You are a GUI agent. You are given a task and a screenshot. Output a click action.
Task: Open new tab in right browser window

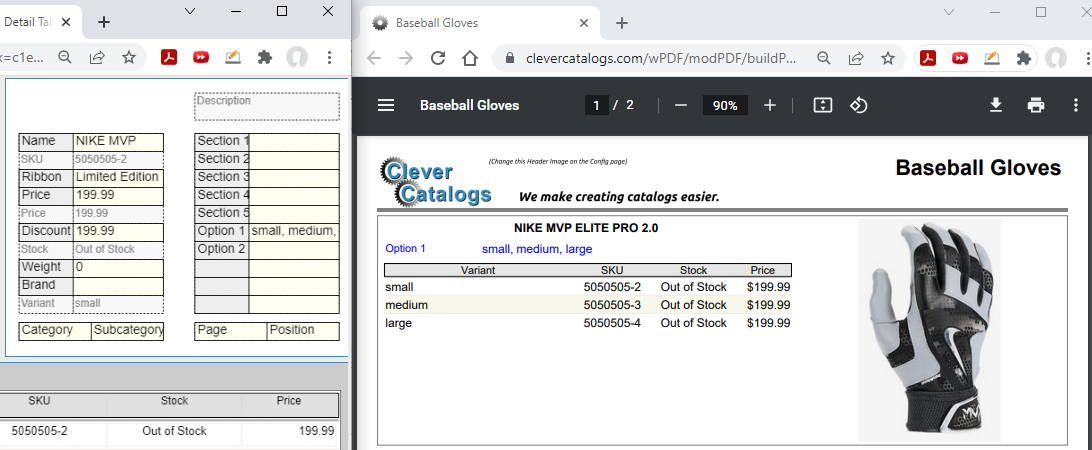point(622,23)
